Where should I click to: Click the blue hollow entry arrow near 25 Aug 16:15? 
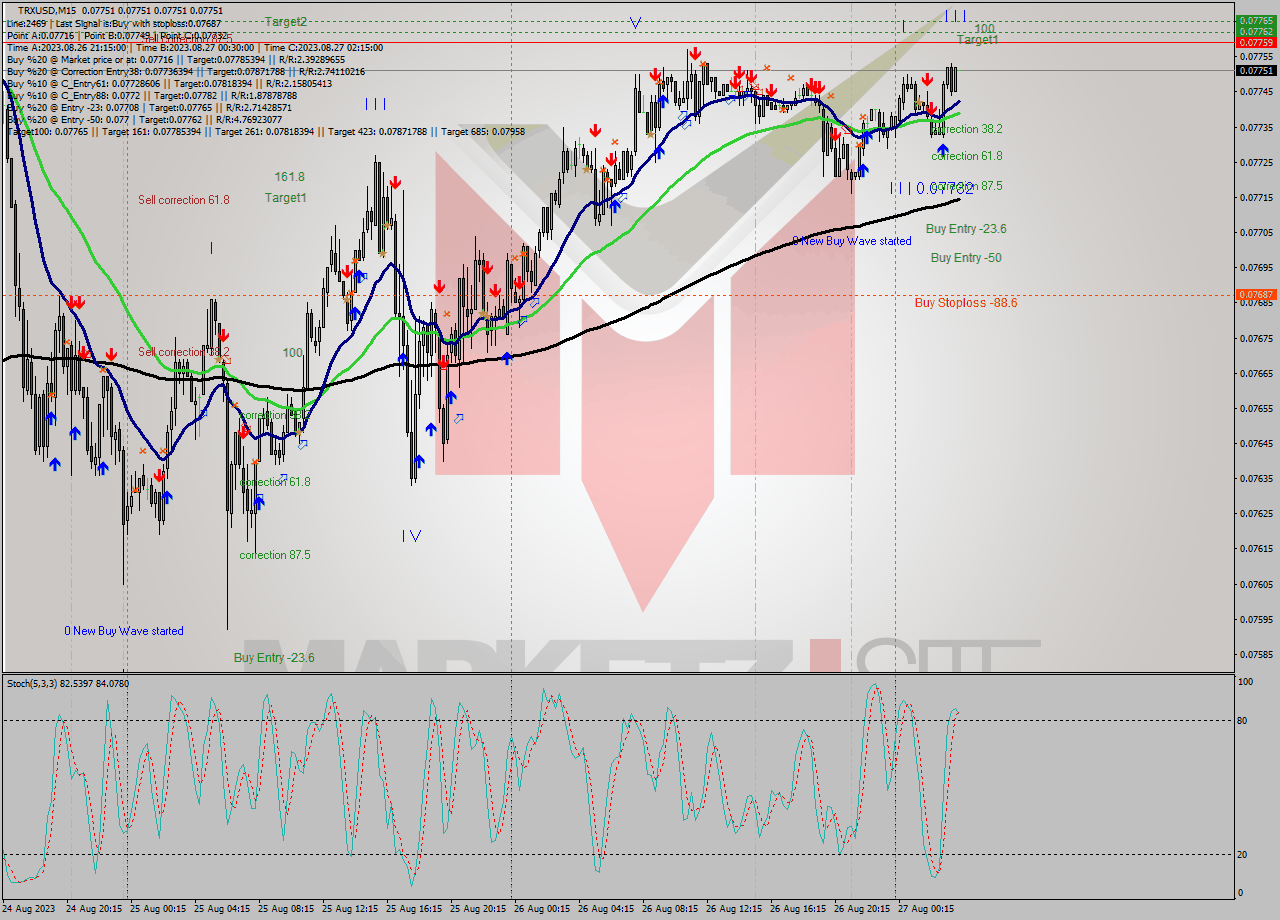tap(460, 420)
